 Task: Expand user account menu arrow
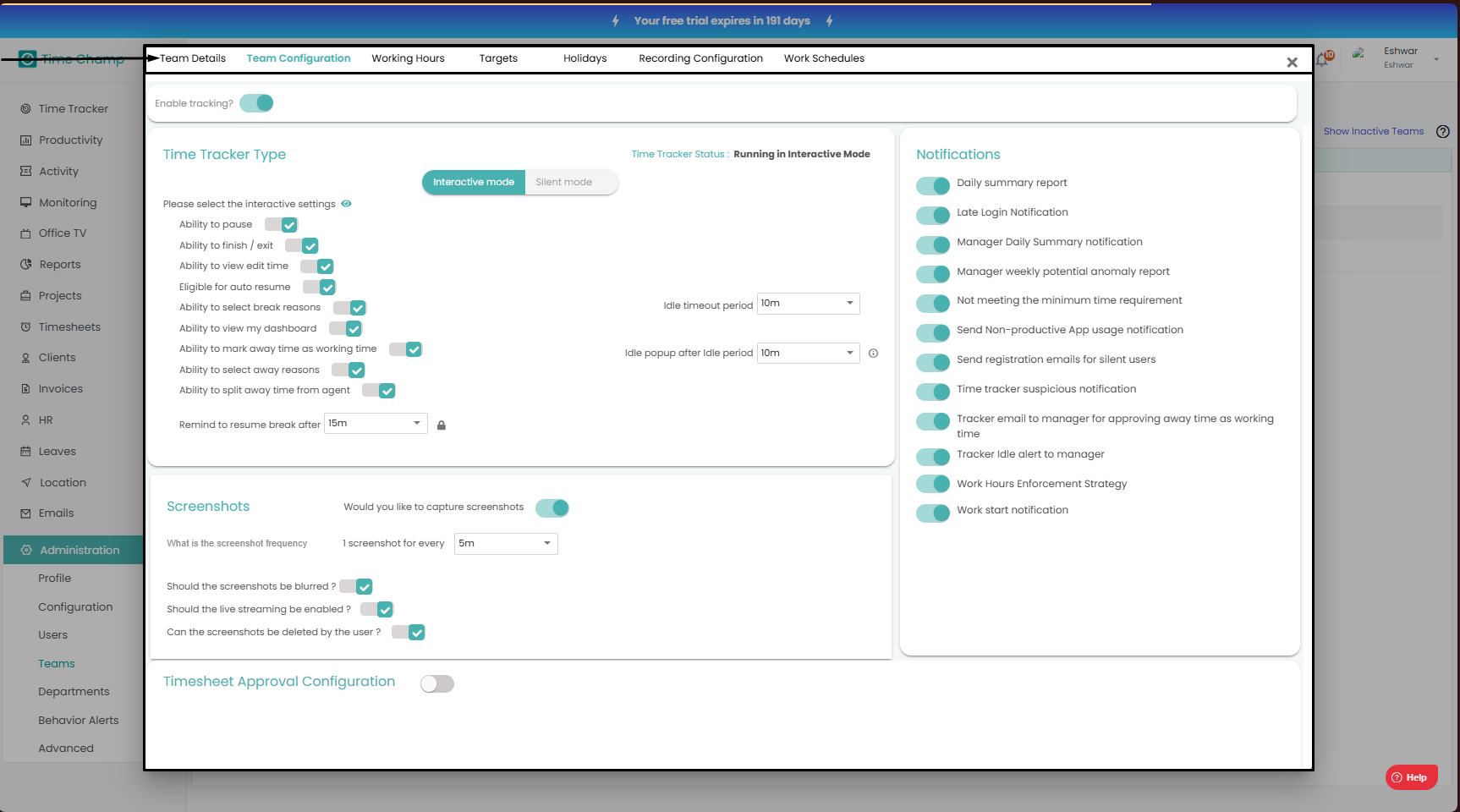[1436, 59]
